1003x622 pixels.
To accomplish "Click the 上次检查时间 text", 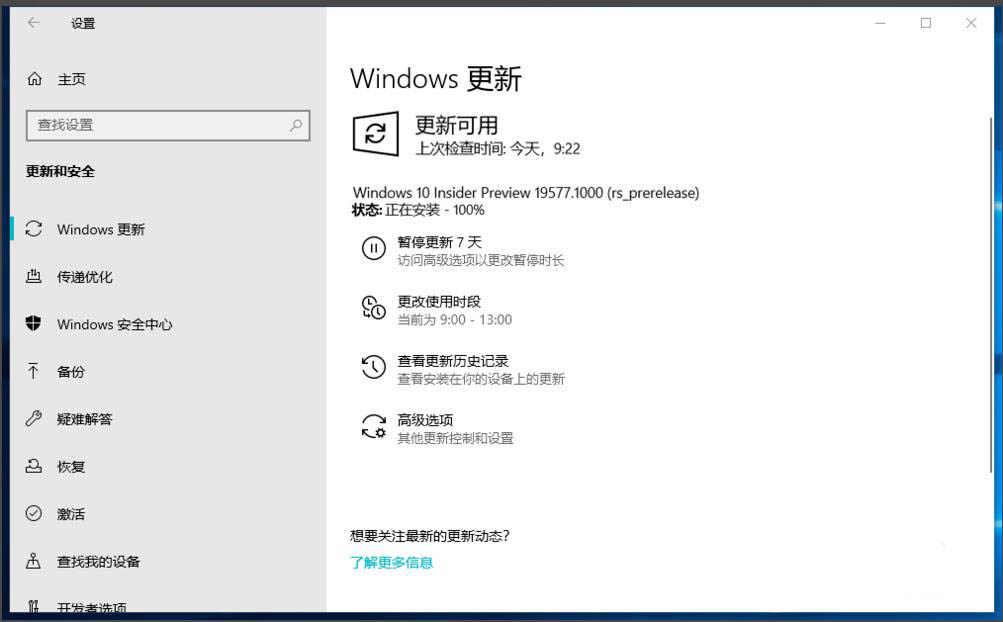I will (498, 148).
